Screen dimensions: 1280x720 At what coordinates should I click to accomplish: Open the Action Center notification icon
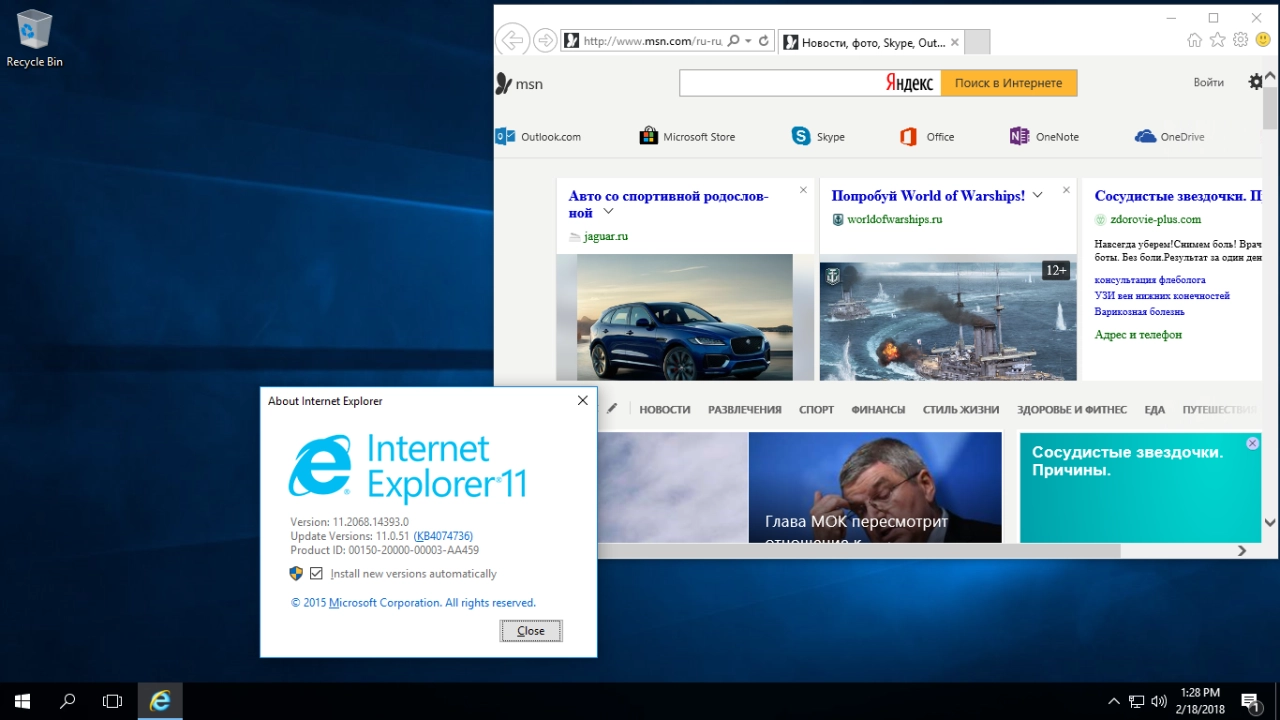(1250, 701)
